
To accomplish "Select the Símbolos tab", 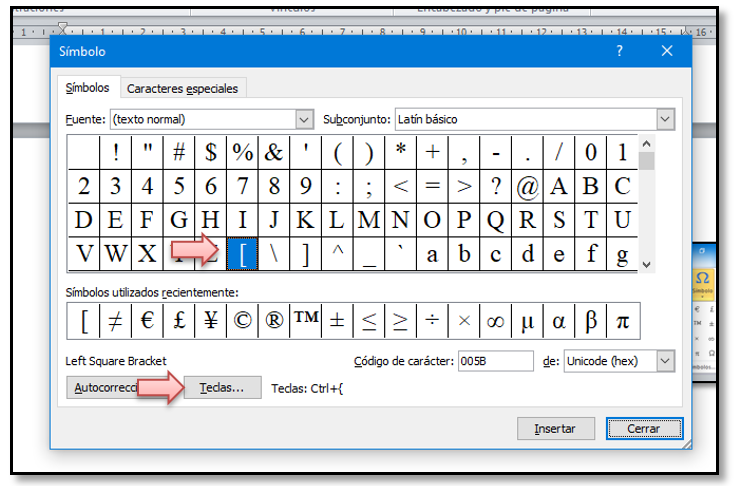I will (x=89, y=88).
